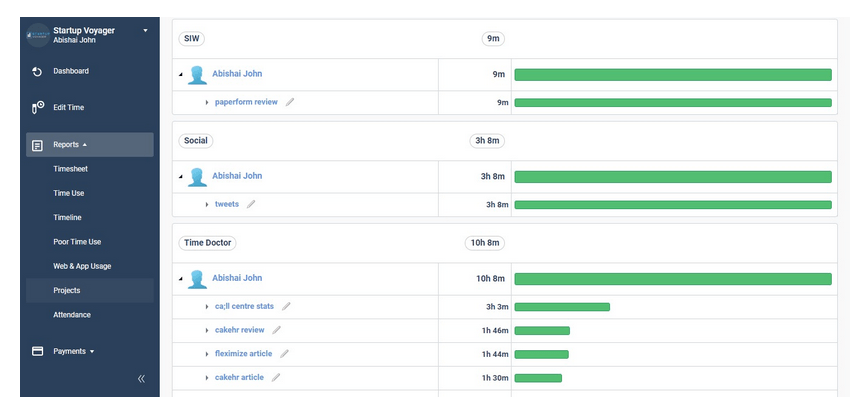
Task: Click the green bar for Social project
Action: (672, 176)
